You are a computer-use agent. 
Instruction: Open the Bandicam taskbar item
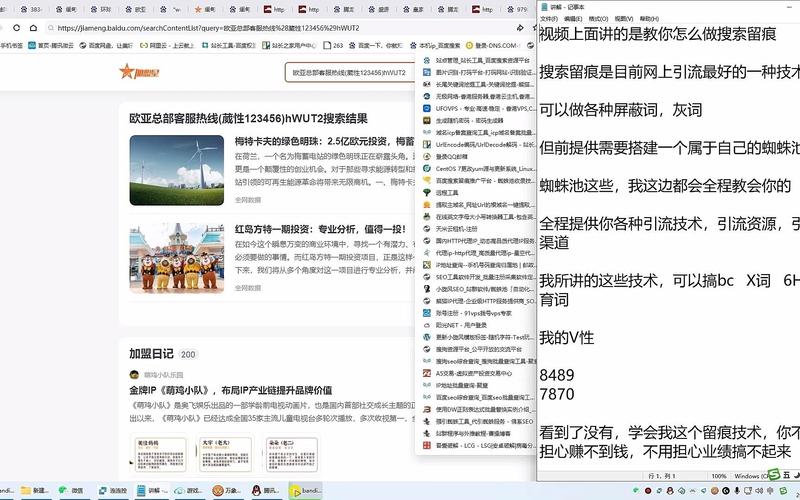pos(306,490)
